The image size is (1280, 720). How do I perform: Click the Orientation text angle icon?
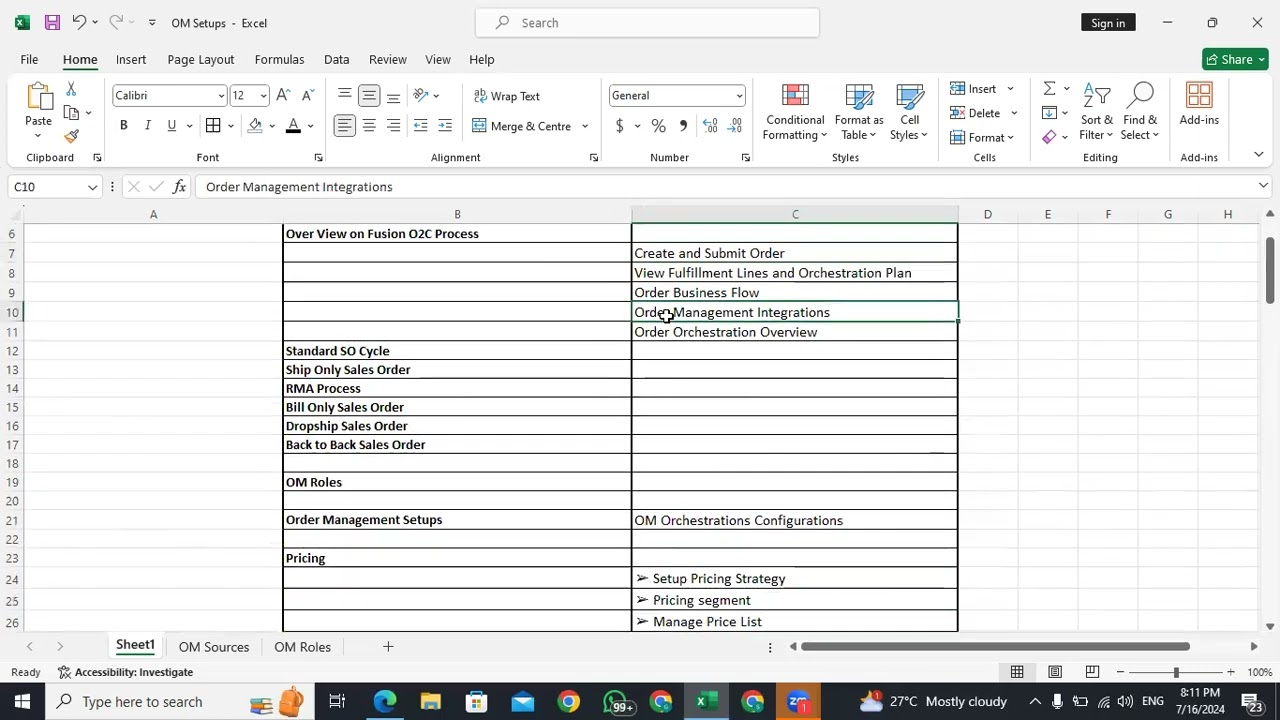click(421, 96)
